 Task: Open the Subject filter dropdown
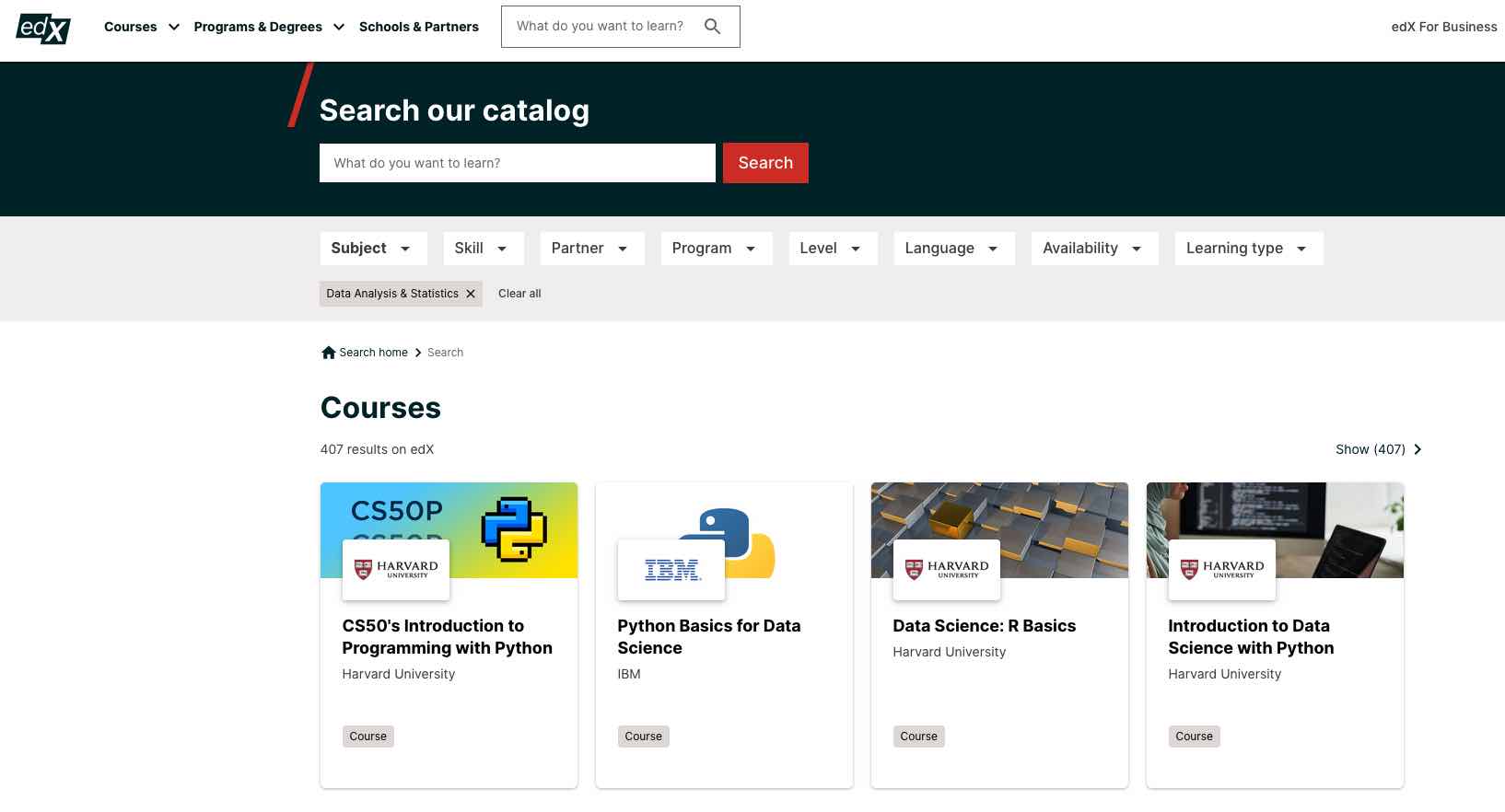pyautogui.click(x=372, y=249)
